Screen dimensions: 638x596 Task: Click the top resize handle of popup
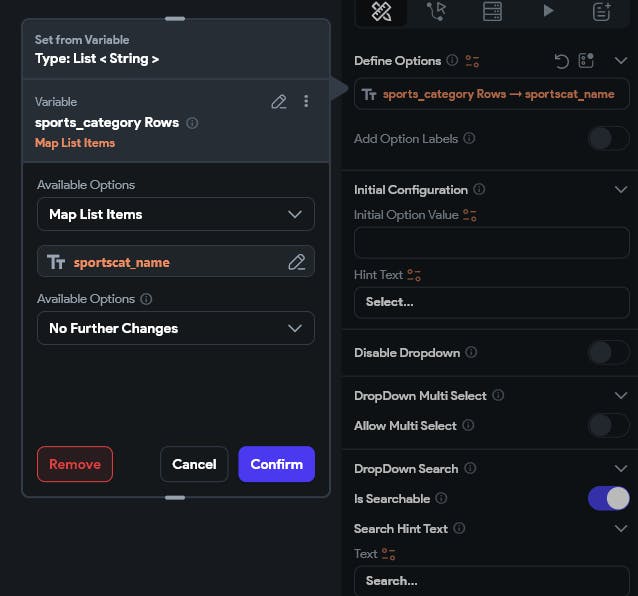point(175,19)
